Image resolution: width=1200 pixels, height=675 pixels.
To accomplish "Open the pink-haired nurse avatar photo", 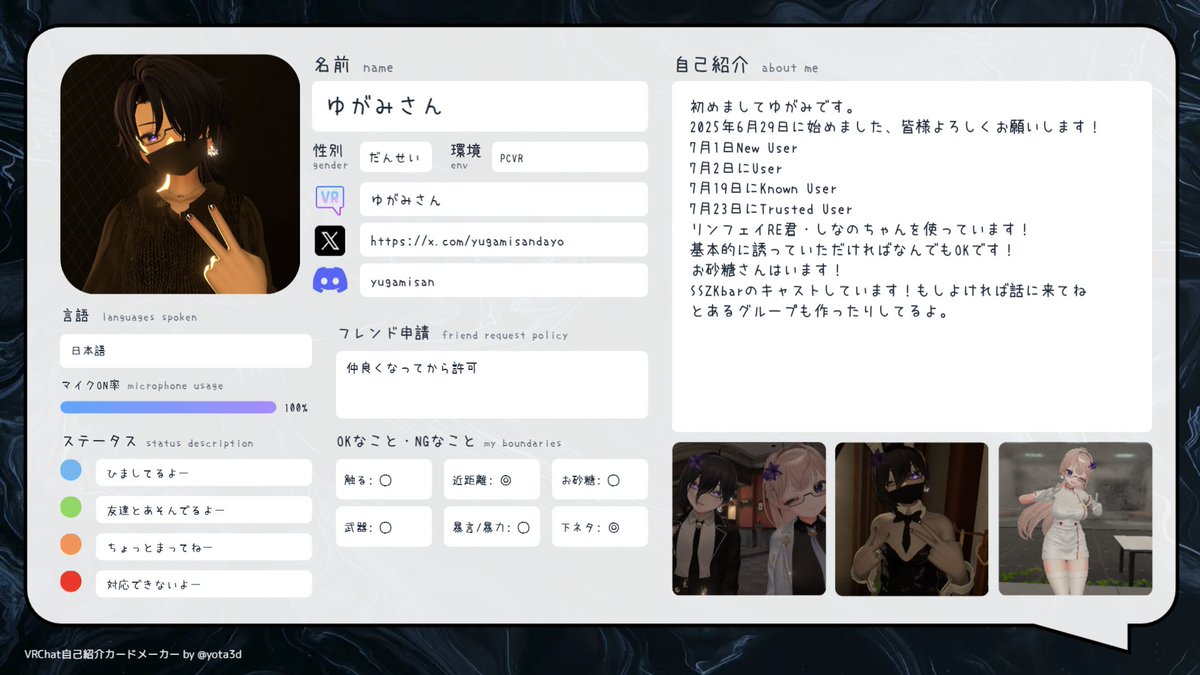I will click(x=1075, y=519).
